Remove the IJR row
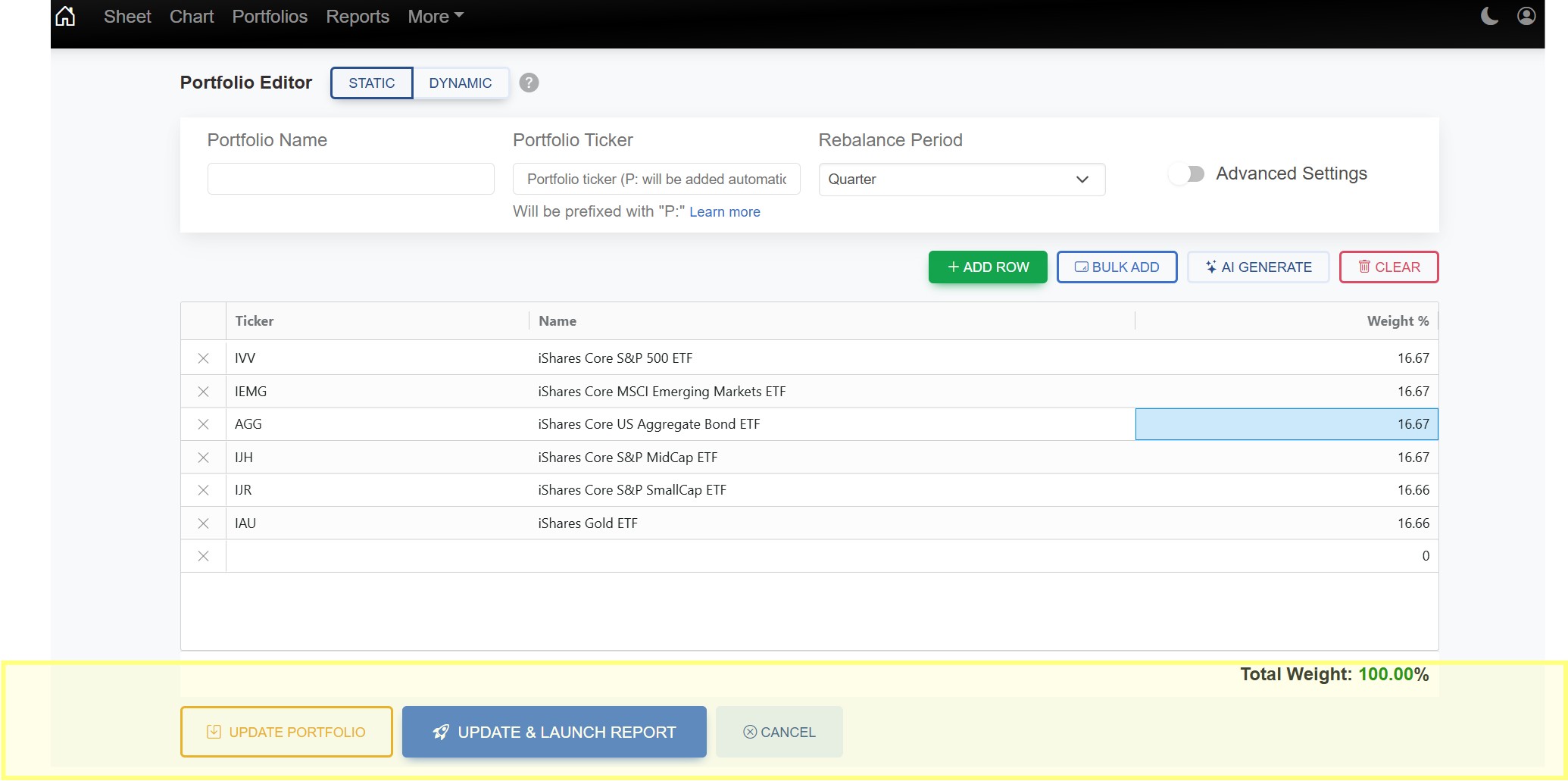The width and height of the screenshot is (1568, 781). (203, 490)
